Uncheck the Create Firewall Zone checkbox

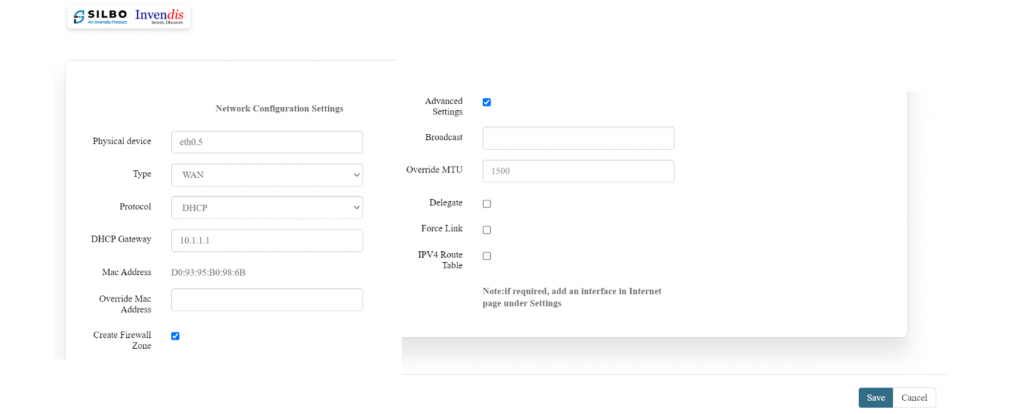[175, 336]
